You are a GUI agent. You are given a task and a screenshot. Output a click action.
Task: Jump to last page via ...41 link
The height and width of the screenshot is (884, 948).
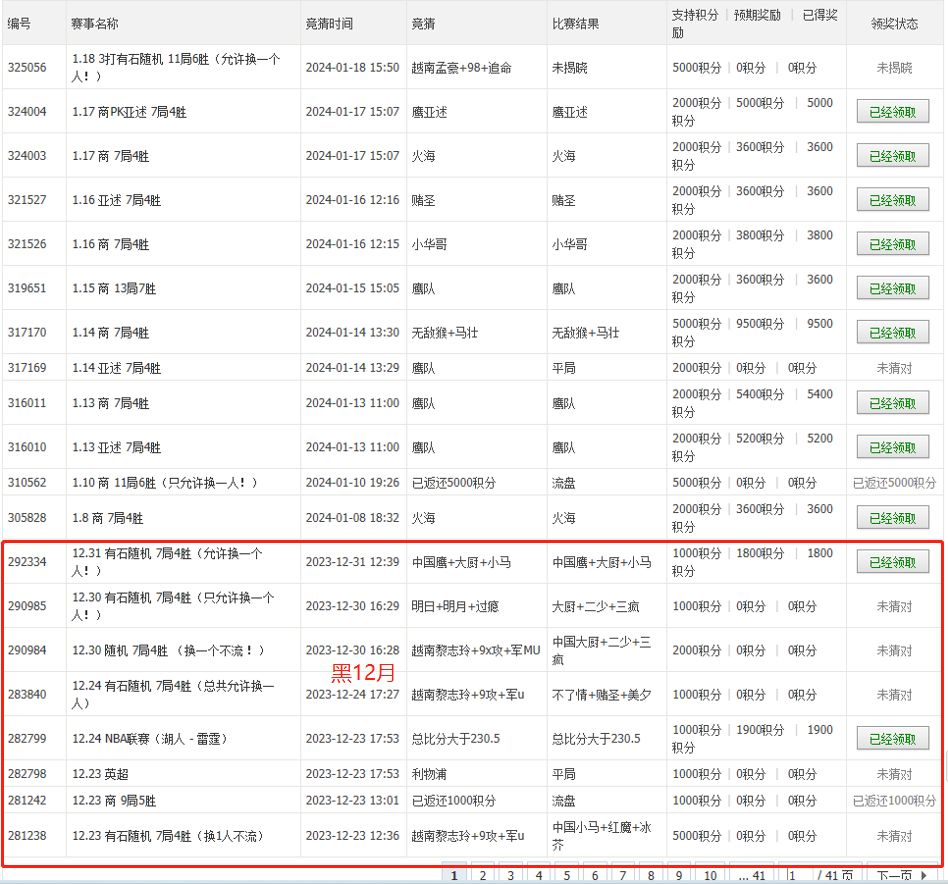(x=751, y=876)
